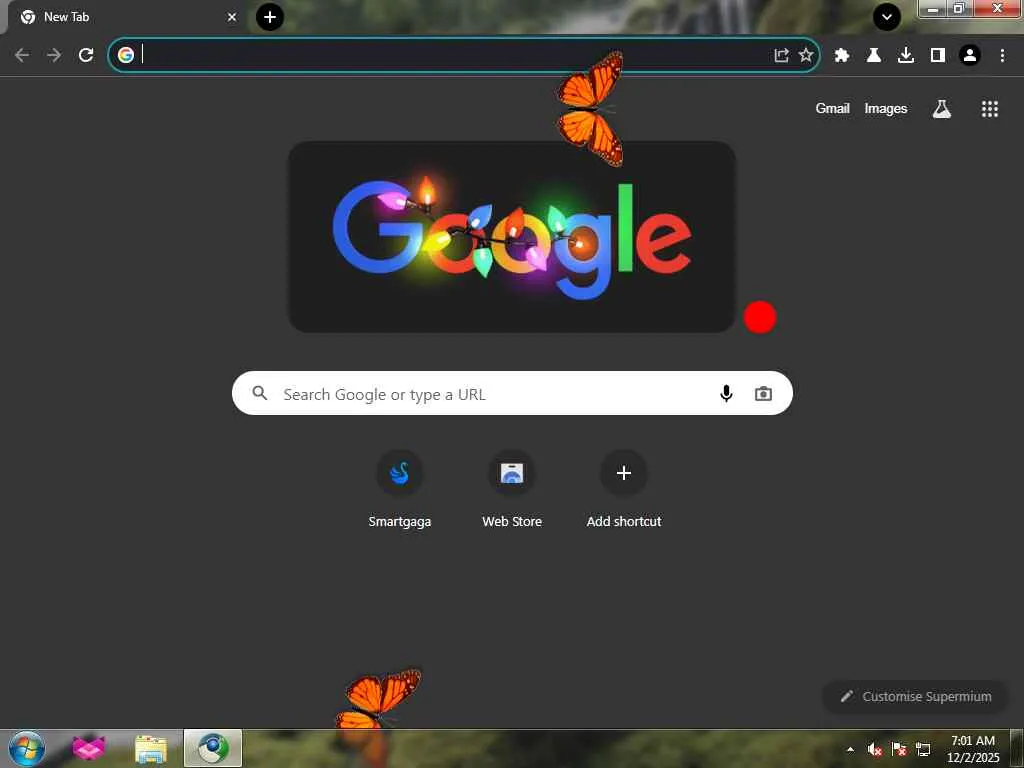The height and width of the screenshot is (768, 1024).
Task: Start voice search with microphone icon
Action: tap(726, 393)
